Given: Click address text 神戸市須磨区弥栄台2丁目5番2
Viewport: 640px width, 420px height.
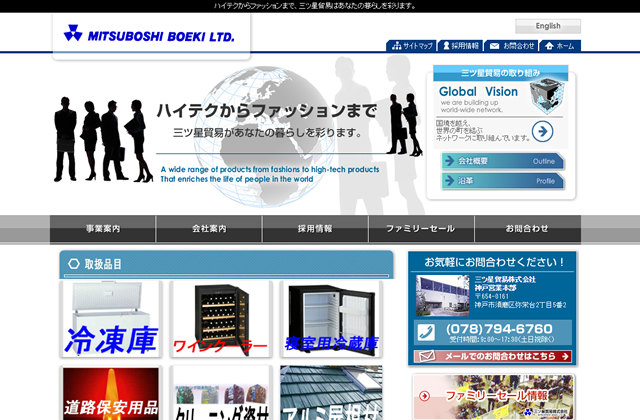Looking at the screenshot, I should [x=520, y=305].
